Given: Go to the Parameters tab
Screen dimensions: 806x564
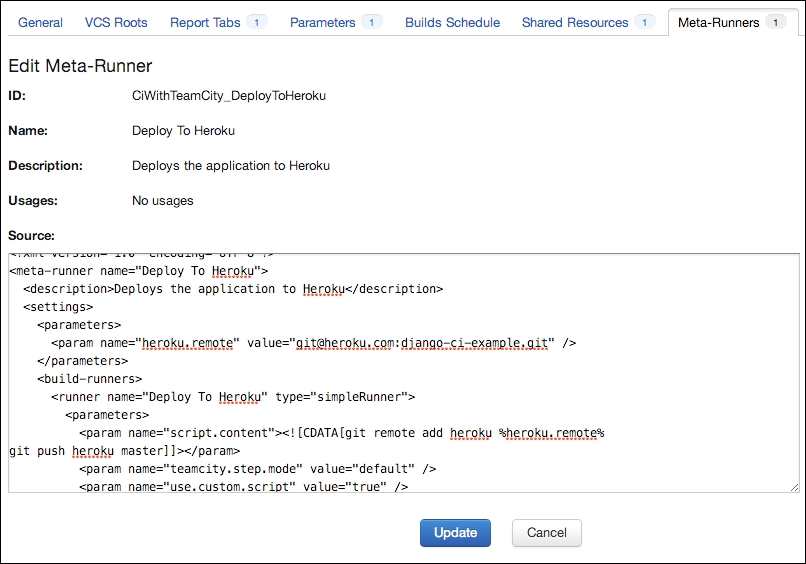Looking at the screenshot, I should 335,23.
